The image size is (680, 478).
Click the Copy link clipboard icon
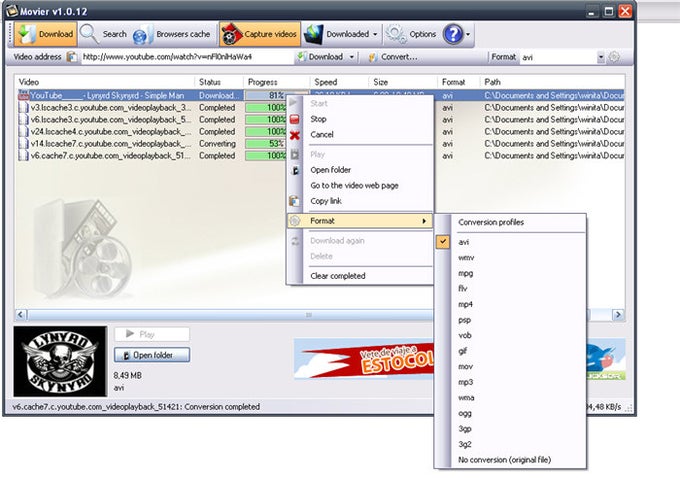click(x=294, y=201)
